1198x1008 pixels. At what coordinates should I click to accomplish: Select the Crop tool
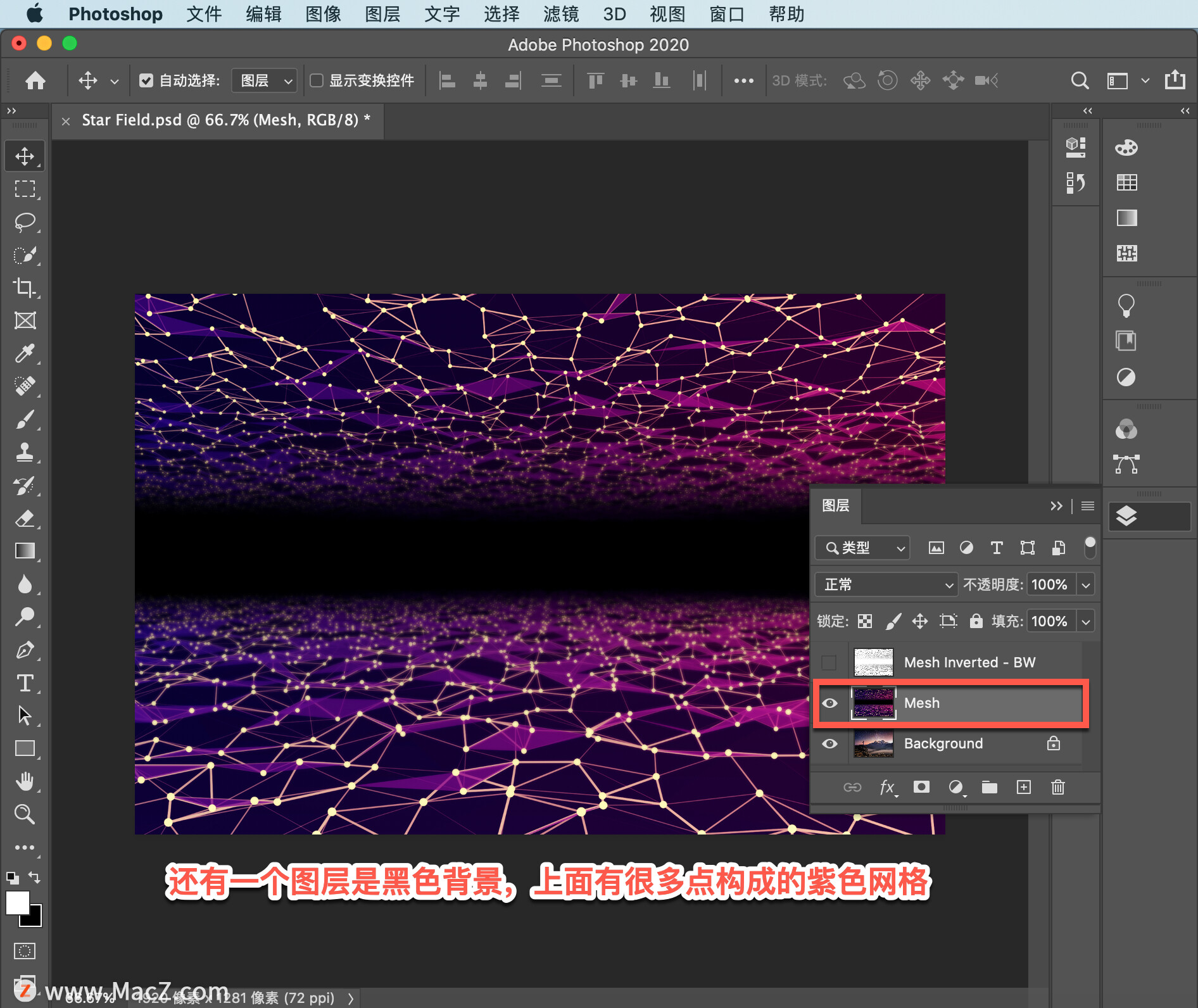click(x=25, y=287)
